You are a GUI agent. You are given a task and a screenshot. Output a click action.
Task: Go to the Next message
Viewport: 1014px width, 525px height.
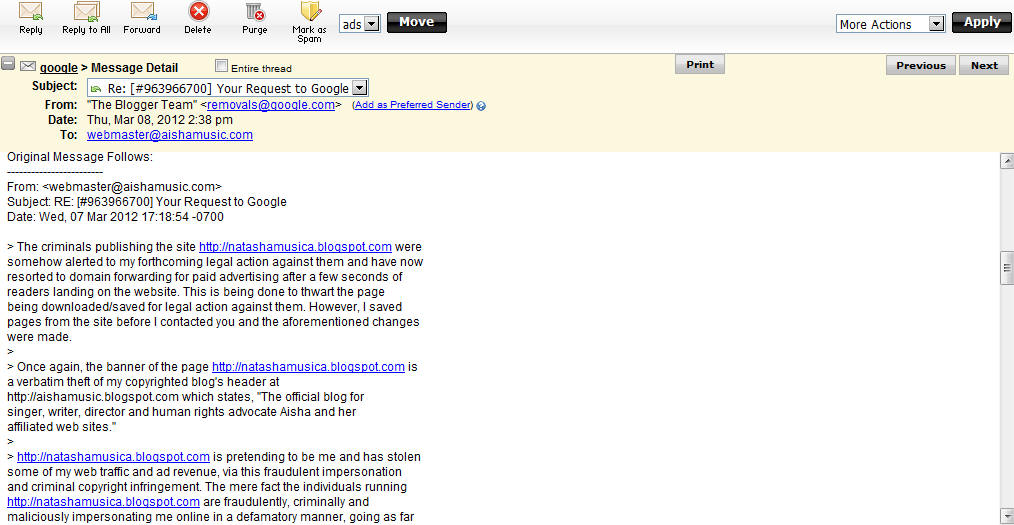coord(984,65)
